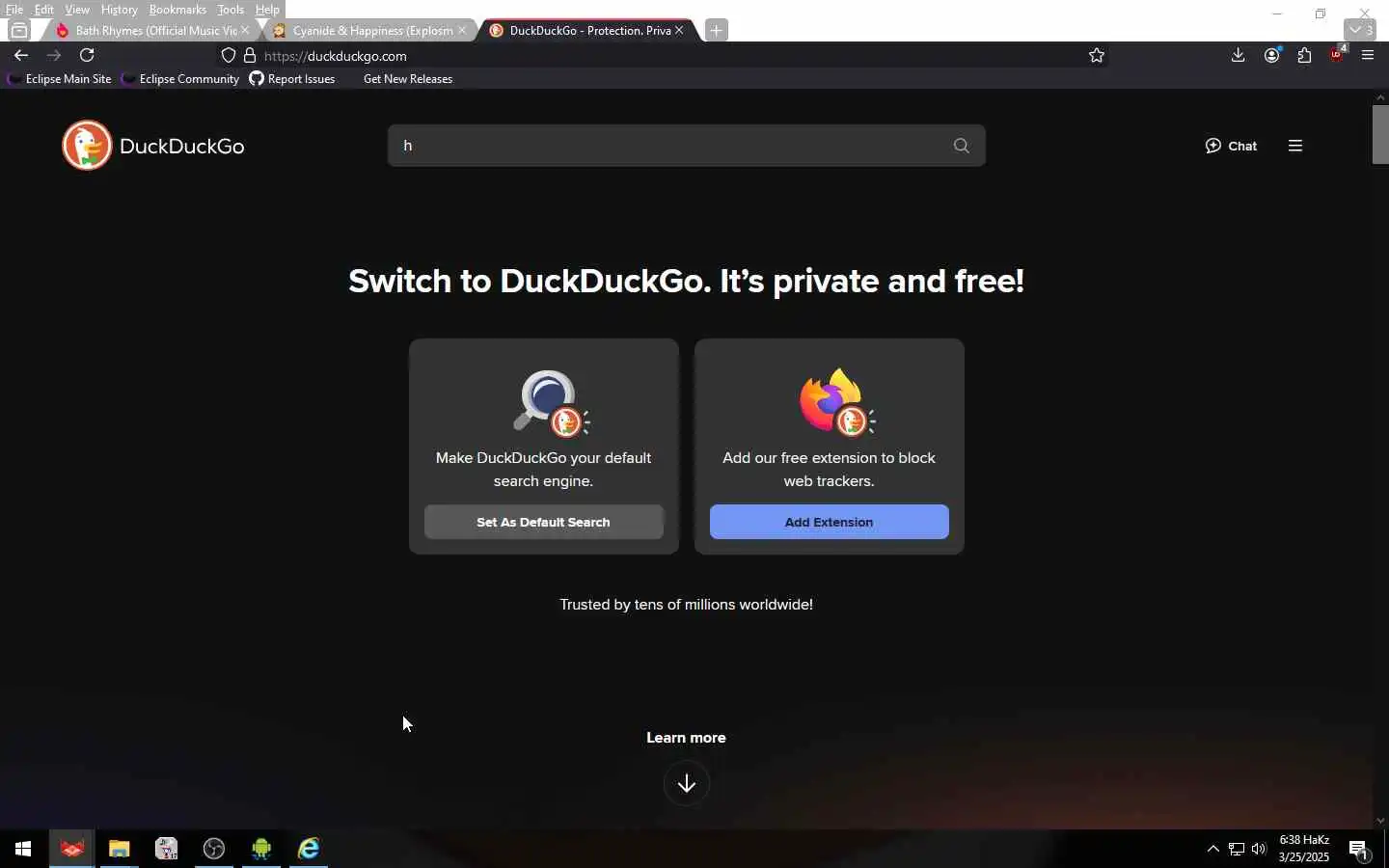
Task: Open Internet Explorer from the taskbar
Action: (309, 849)
